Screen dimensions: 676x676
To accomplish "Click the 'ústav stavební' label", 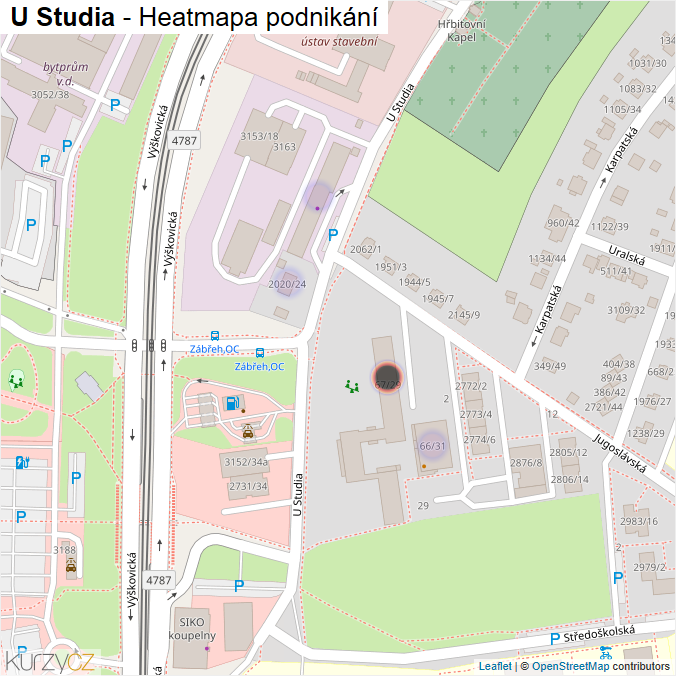I will [x=339, y=42].
